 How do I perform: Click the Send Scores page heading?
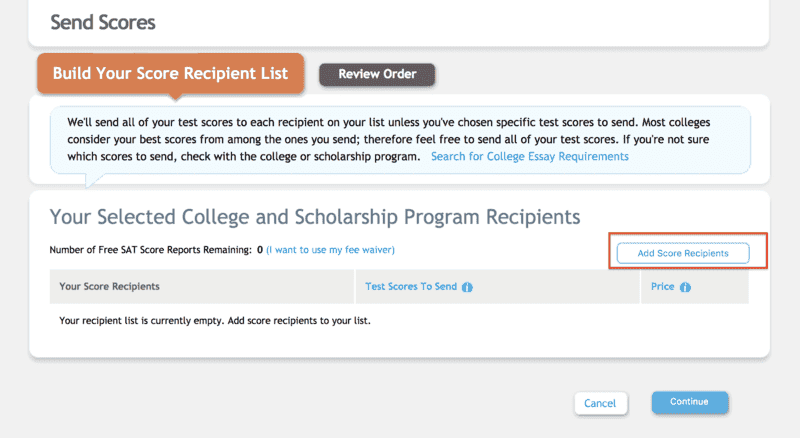point(103,21)
